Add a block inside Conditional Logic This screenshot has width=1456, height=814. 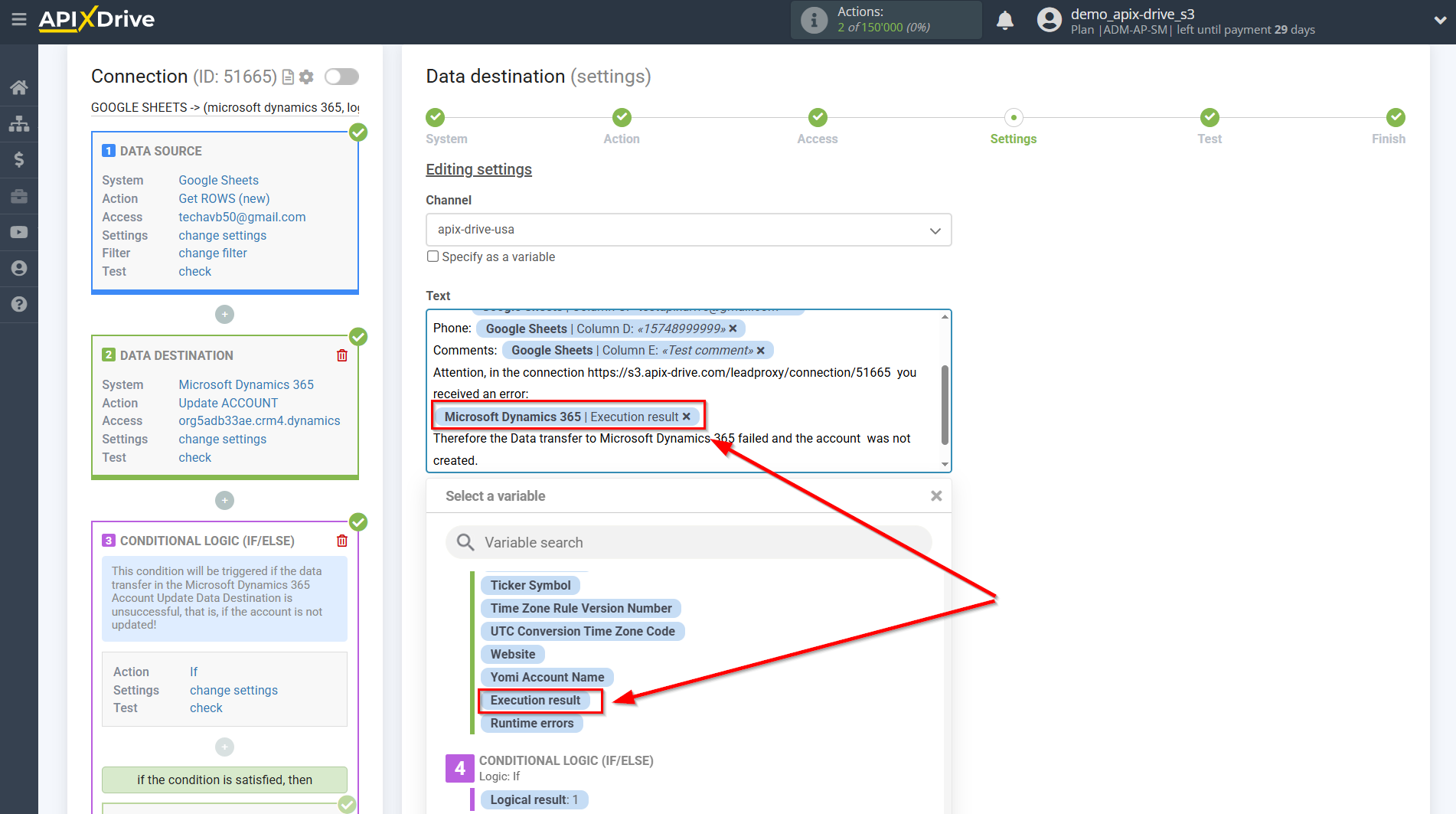[224, 747]
